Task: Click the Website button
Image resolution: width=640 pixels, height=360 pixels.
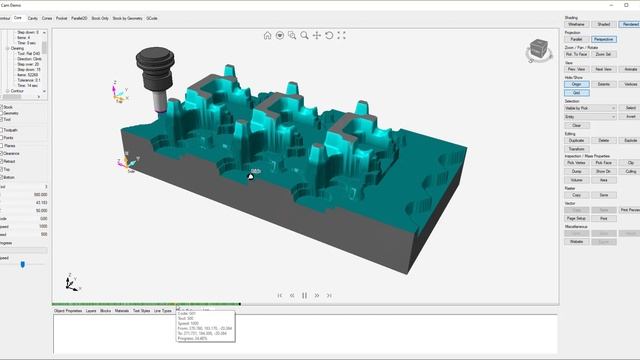Action: pyautogui.click(x=576, y=242)
